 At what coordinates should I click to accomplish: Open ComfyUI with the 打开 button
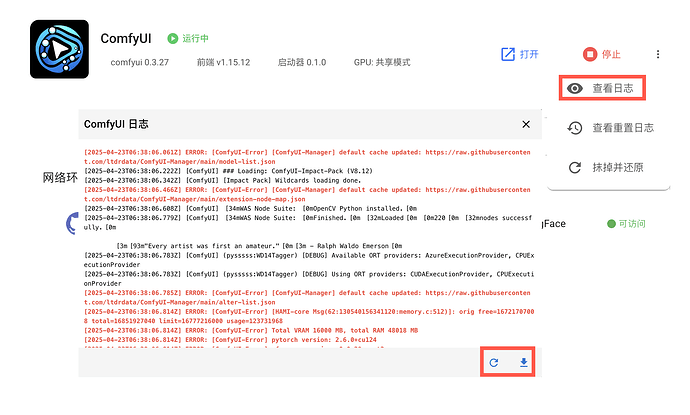520,54
